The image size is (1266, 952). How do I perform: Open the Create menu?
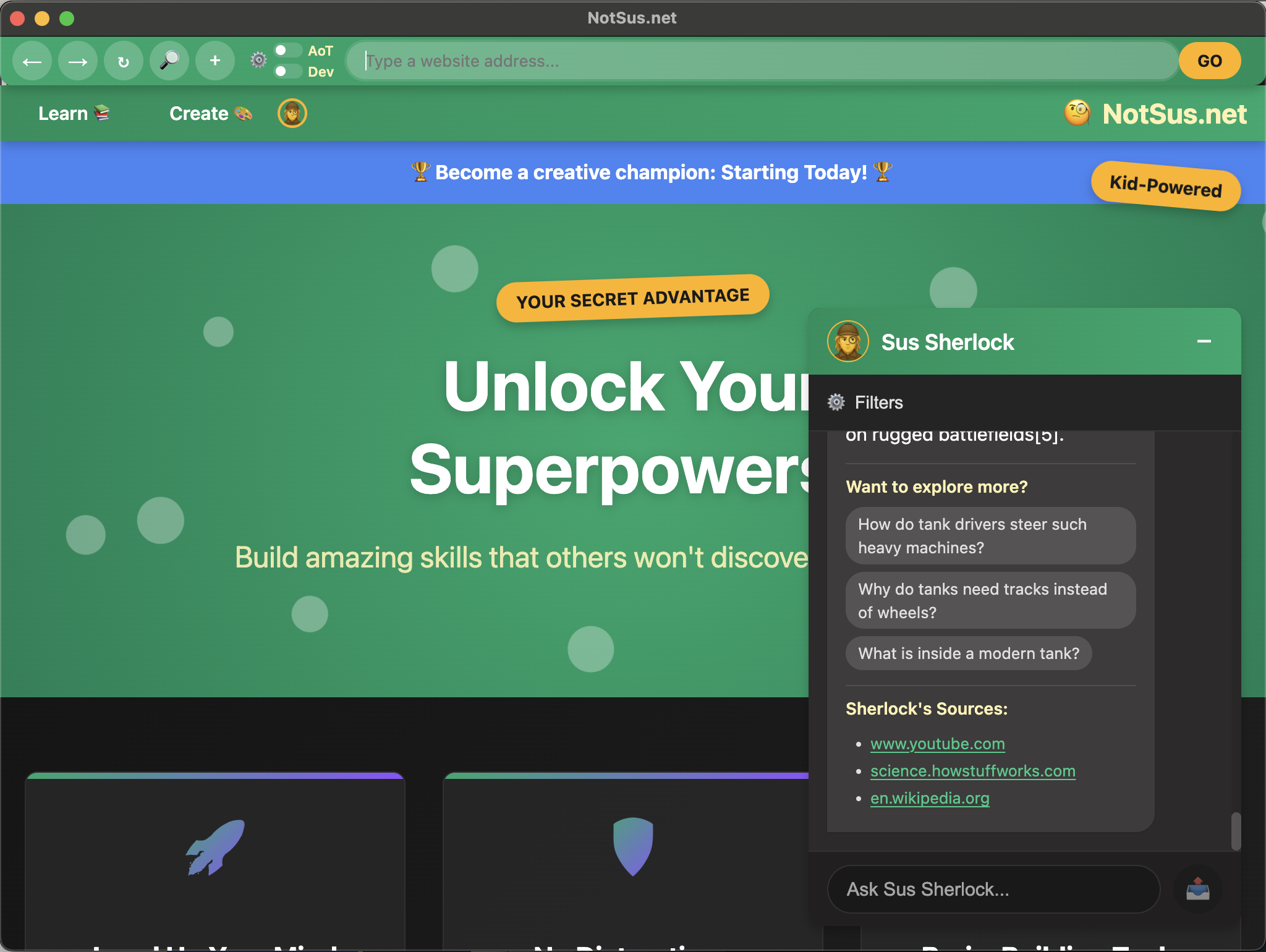(x=210, y=114)
